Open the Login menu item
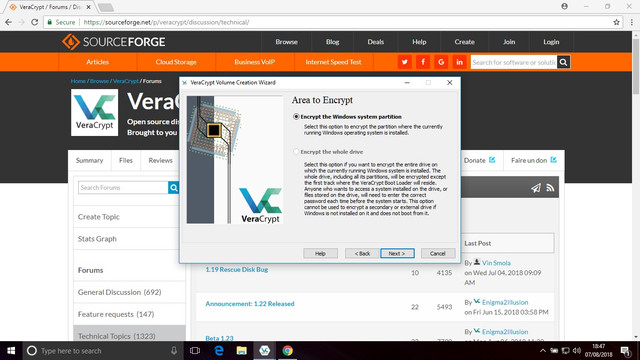 (551, 42)
